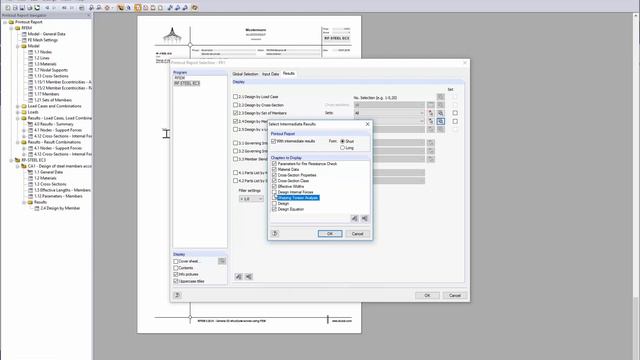
Task: Expand Load Cases and Combinations folder
Action: click(x=18, y=106)
